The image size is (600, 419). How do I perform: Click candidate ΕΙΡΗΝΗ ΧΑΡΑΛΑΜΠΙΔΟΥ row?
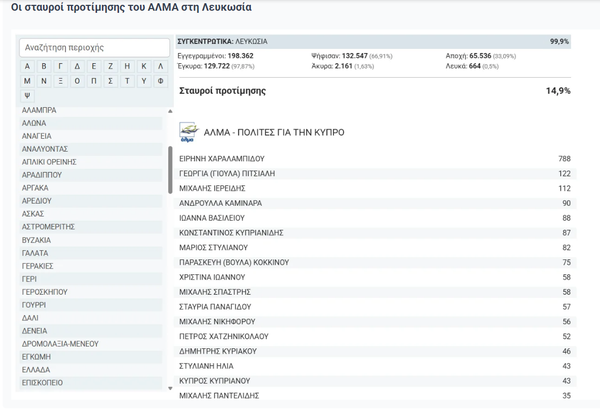[375, 159]
